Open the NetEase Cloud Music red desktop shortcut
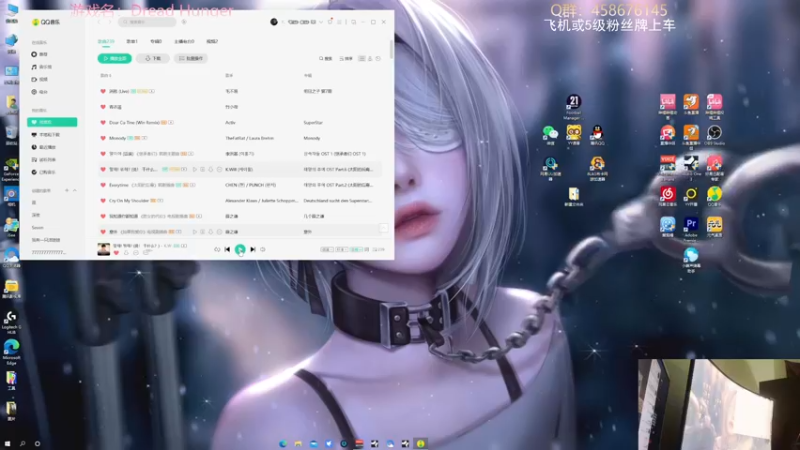800x450 pixels. pos(667,196)
